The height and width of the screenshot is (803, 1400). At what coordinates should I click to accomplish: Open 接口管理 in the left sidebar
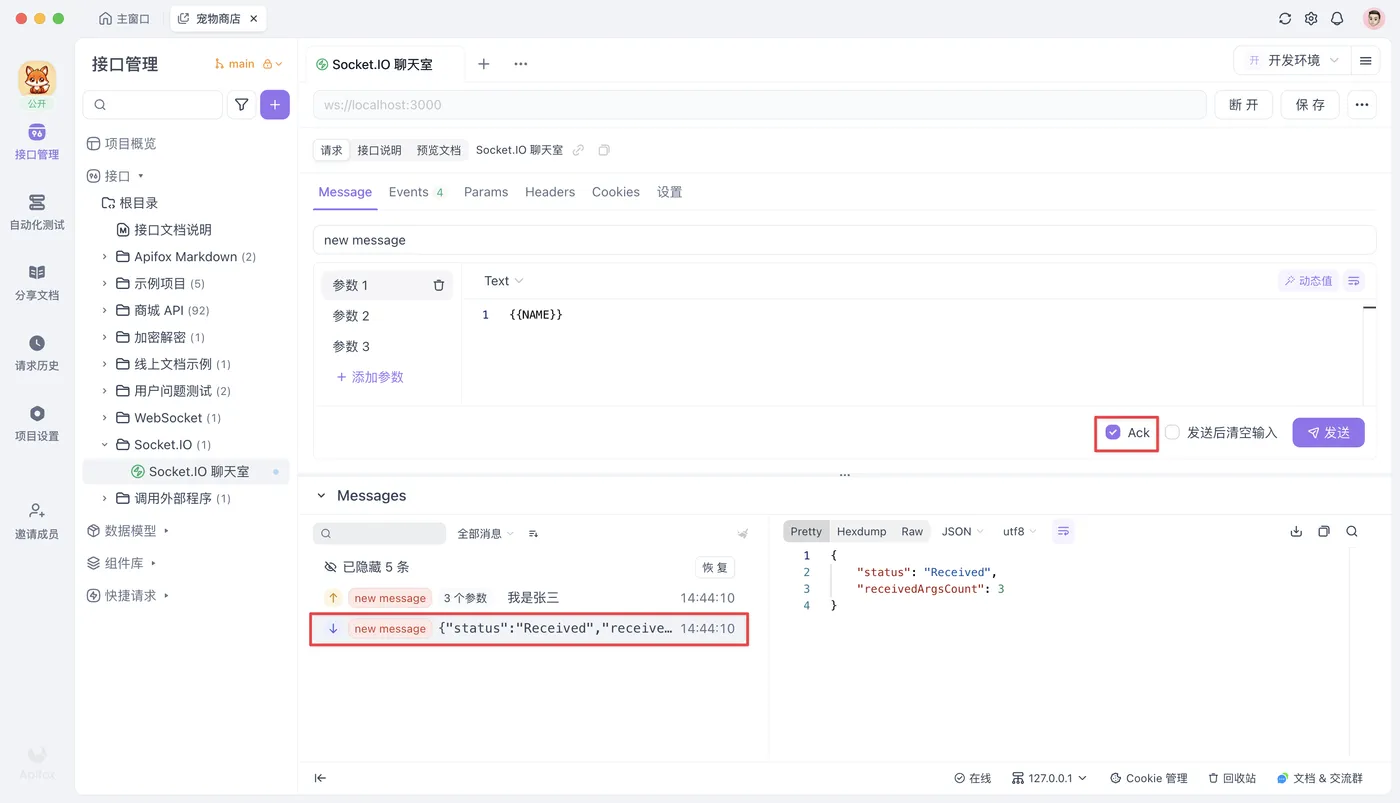pyautogui.click(x=37, y=142)
